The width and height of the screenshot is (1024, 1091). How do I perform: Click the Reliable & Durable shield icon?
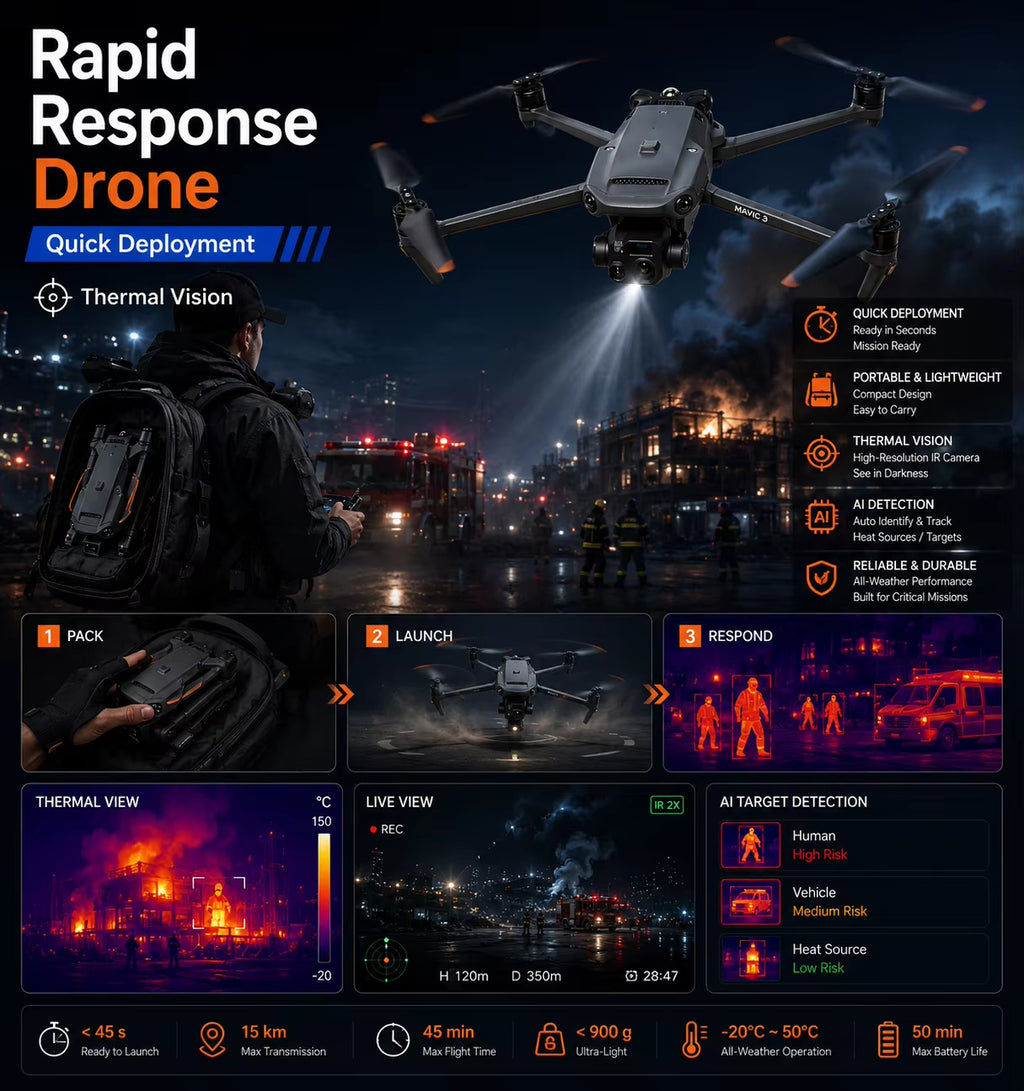[821, 578]
